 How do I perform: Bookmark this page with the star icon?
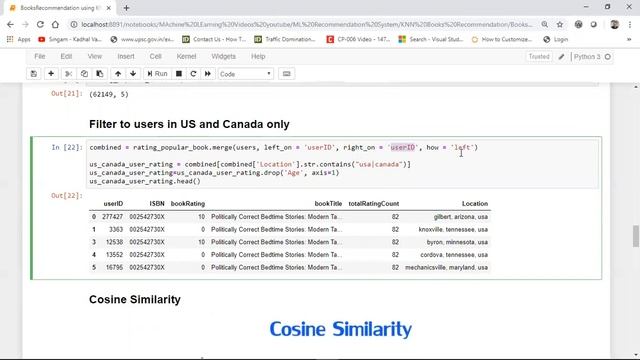click(x=560, y=24)
